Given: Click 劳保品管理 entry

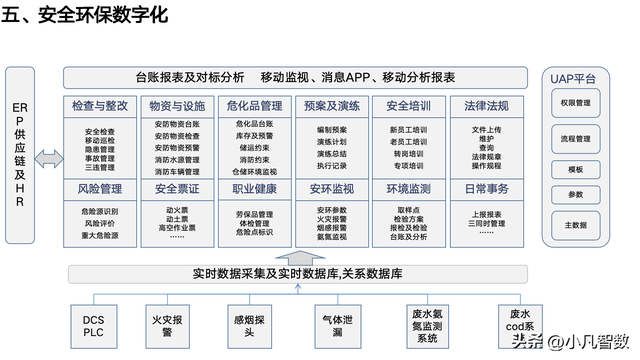Looking at the screenshot, I should tap(255, 214).
